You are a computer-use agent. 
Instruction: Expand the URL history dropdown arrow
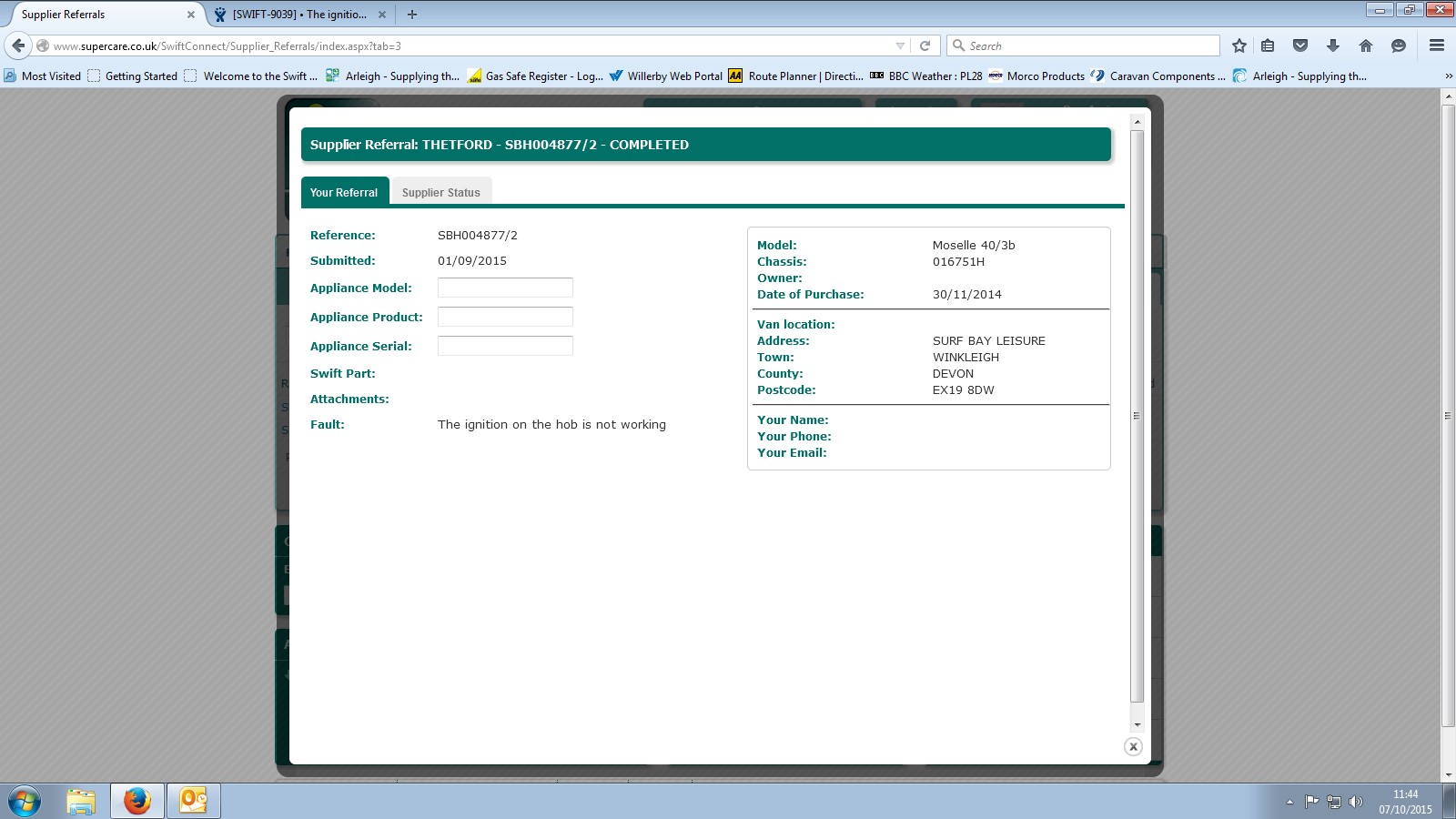(x=900, y=45)
